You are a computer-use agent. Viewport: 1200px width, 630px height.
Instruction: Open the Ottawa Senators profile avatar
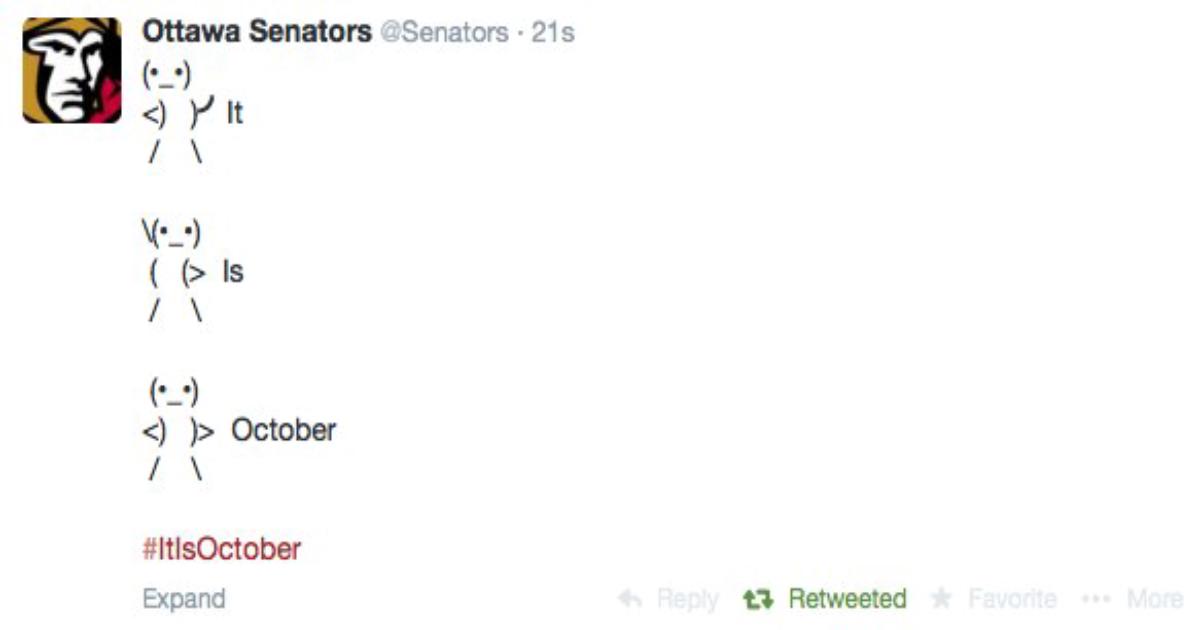point(72,71)
